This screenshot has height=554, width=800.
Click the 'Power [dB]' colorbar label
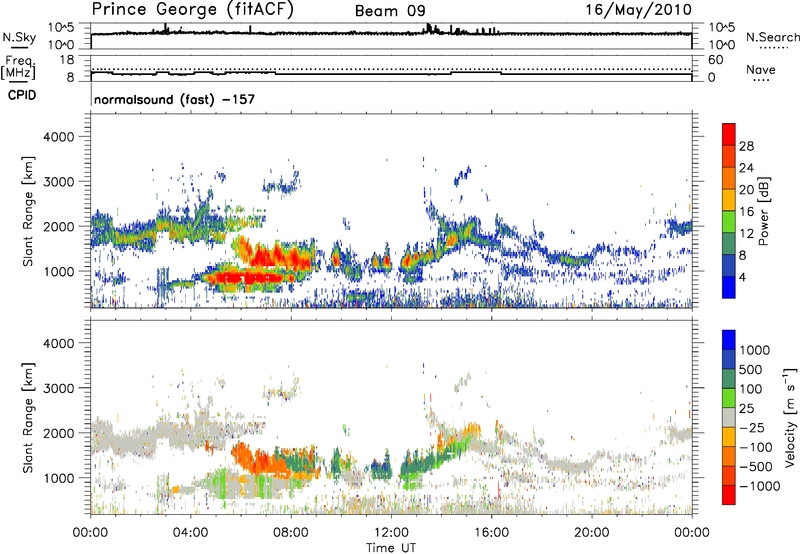click(763, 211)
